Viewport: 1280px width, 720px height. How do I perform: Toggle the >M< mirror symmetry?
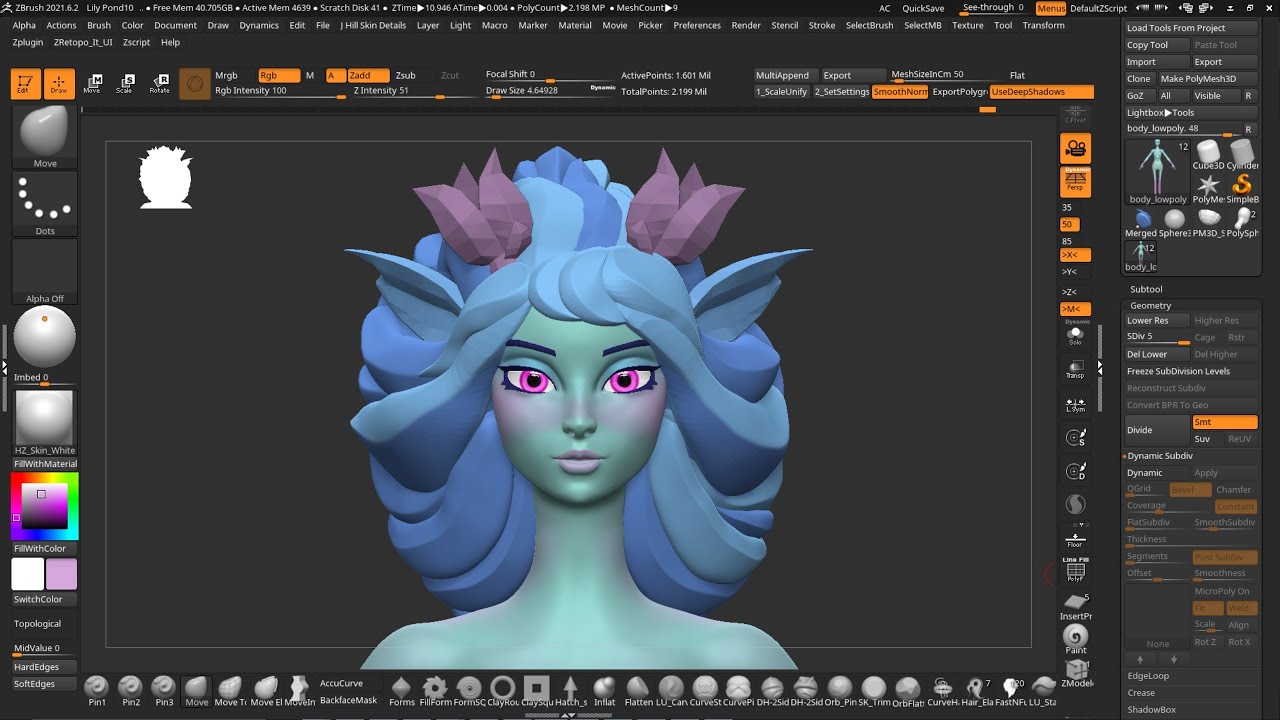1076,309
